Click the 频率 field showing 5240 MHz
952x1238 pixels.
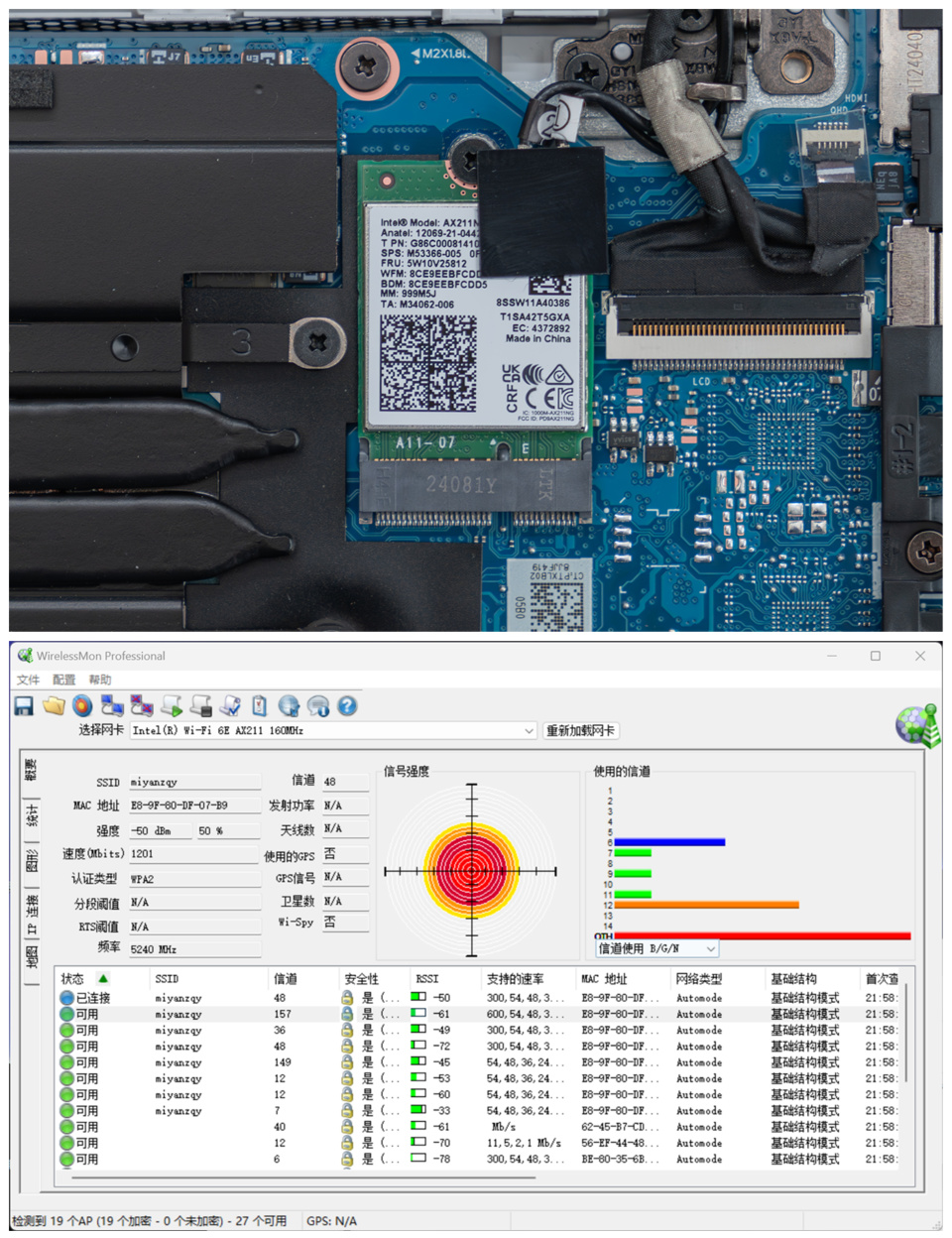pos(194,949)
